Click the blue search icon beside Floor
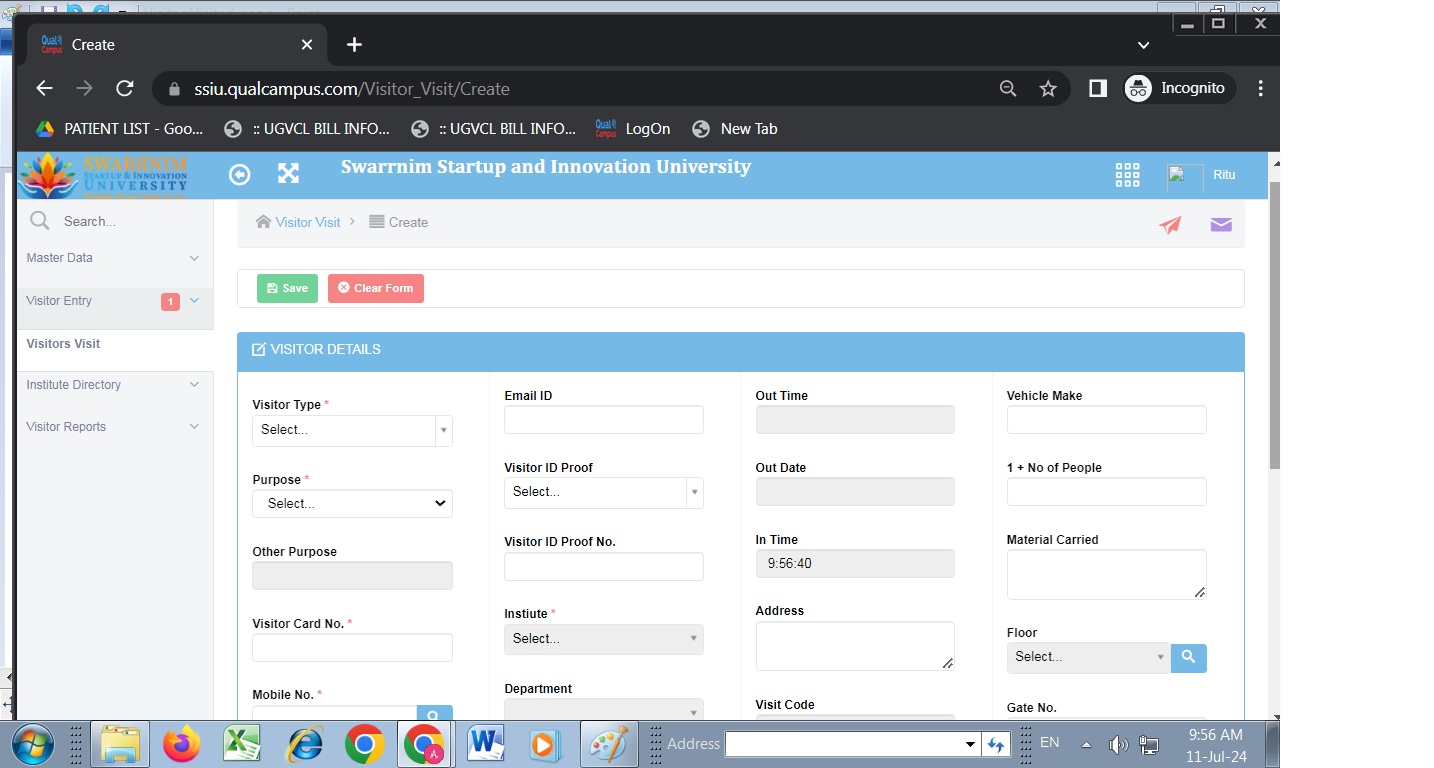This screenshot has height=768, width=1434. [1188, 657]
